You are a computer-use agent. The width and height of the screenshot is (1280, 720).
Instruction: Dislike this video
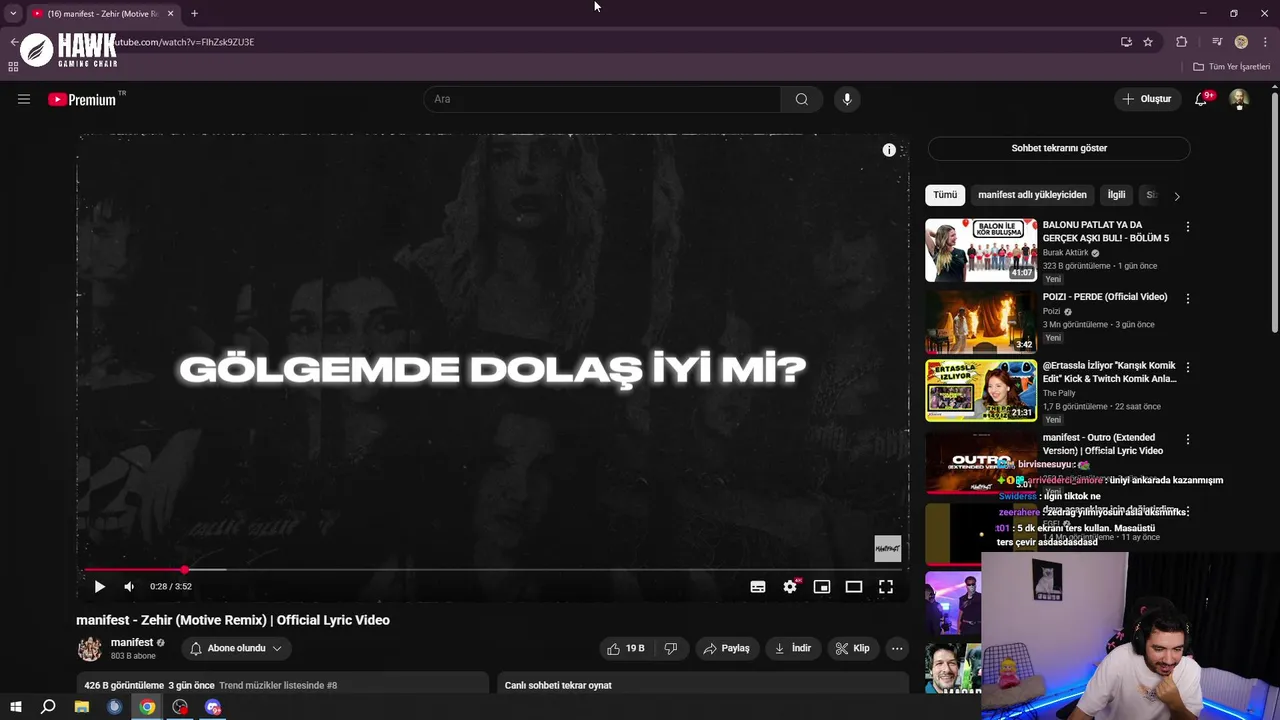[670, 648]
